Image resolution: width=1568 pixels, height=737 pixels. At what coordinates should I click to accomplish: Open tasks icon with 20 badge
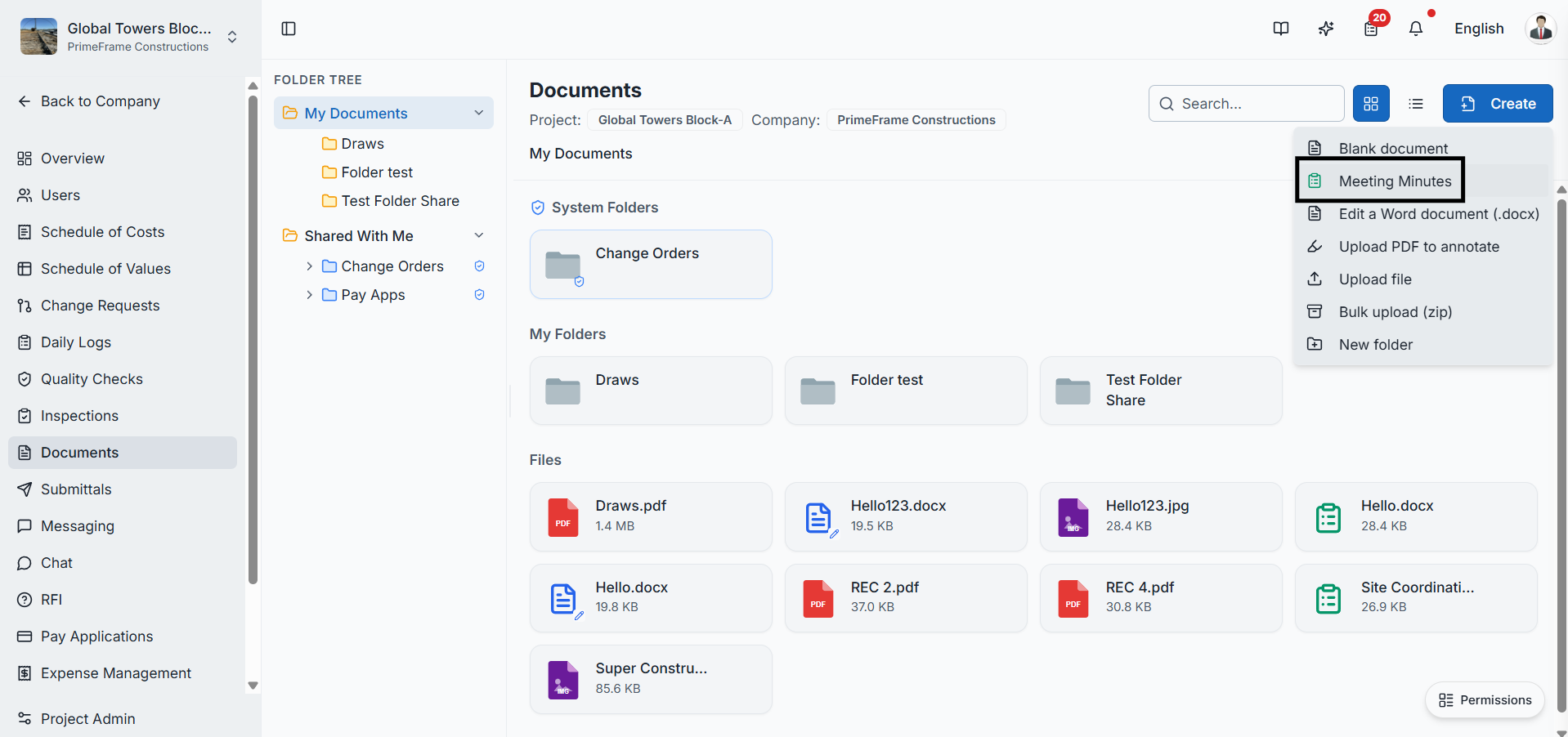[1372, 29]
